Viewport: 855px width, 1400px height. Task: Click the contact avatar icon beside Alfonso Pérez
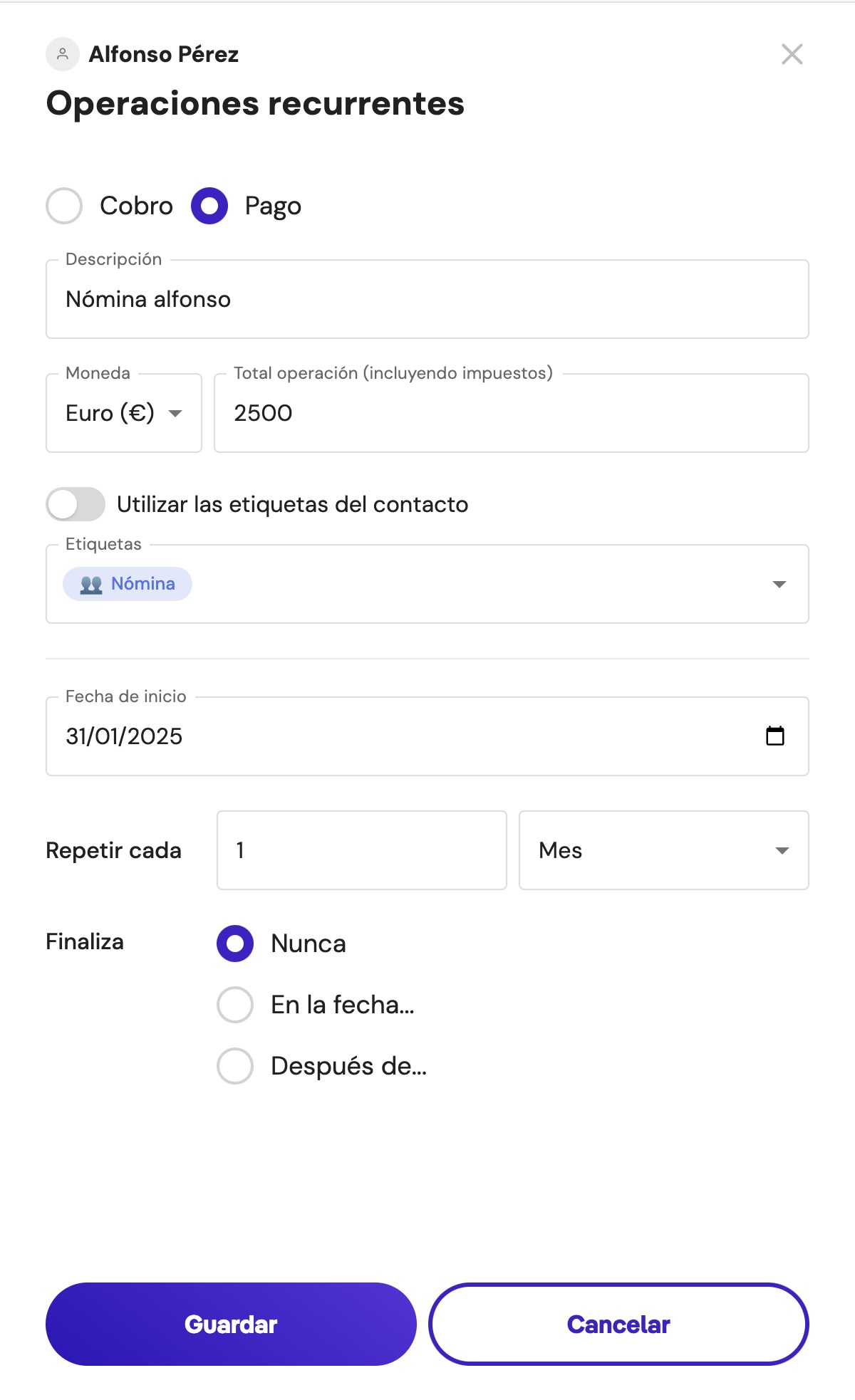click(63, 54)
